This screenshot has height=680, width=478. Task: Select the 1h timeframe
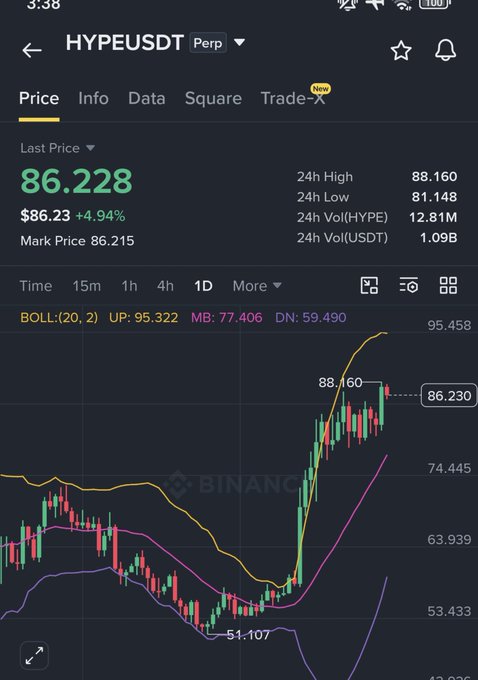pos(129,286)
